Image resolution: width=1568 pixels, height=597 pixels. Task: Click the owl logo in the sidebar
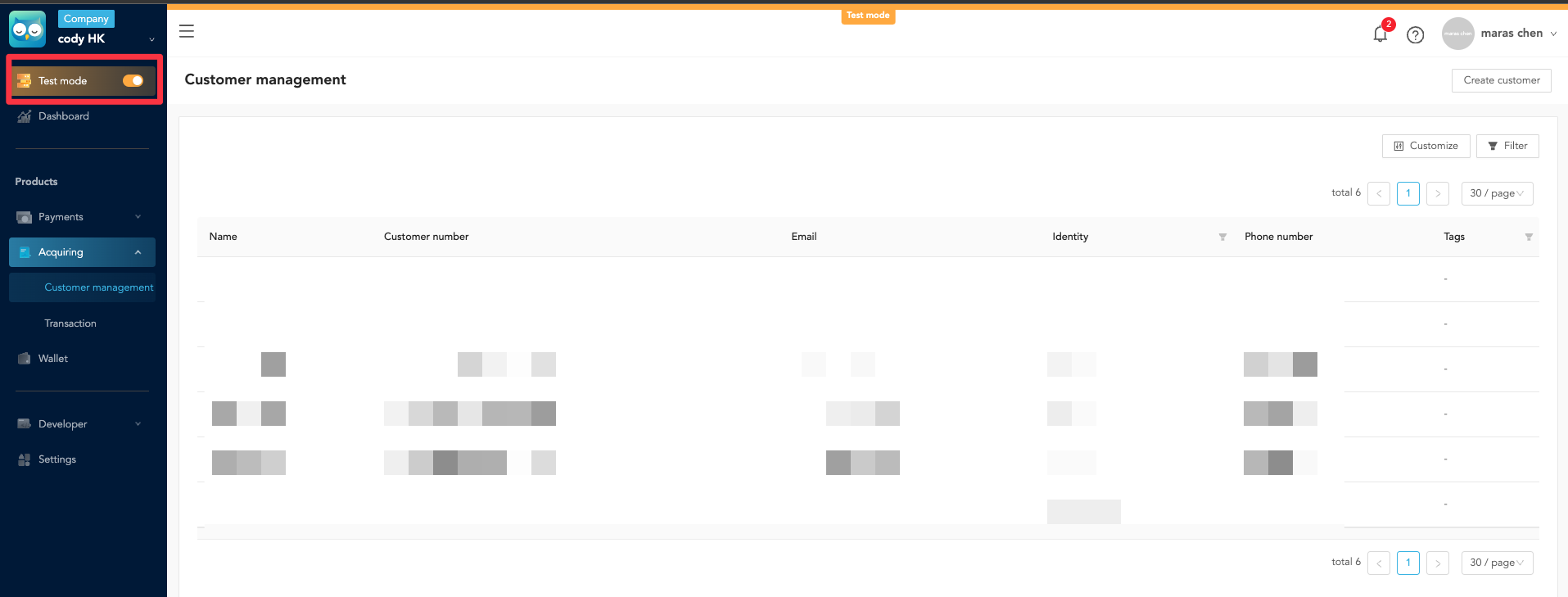pos(28,29)
